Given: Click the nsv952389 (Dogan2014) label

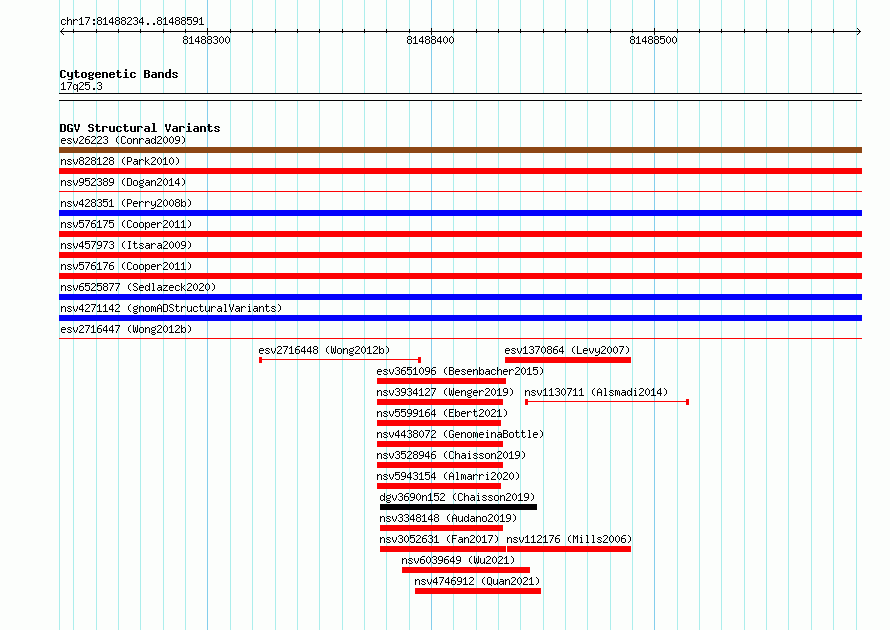Looking at the screenshot, I should tap(123, 182).
